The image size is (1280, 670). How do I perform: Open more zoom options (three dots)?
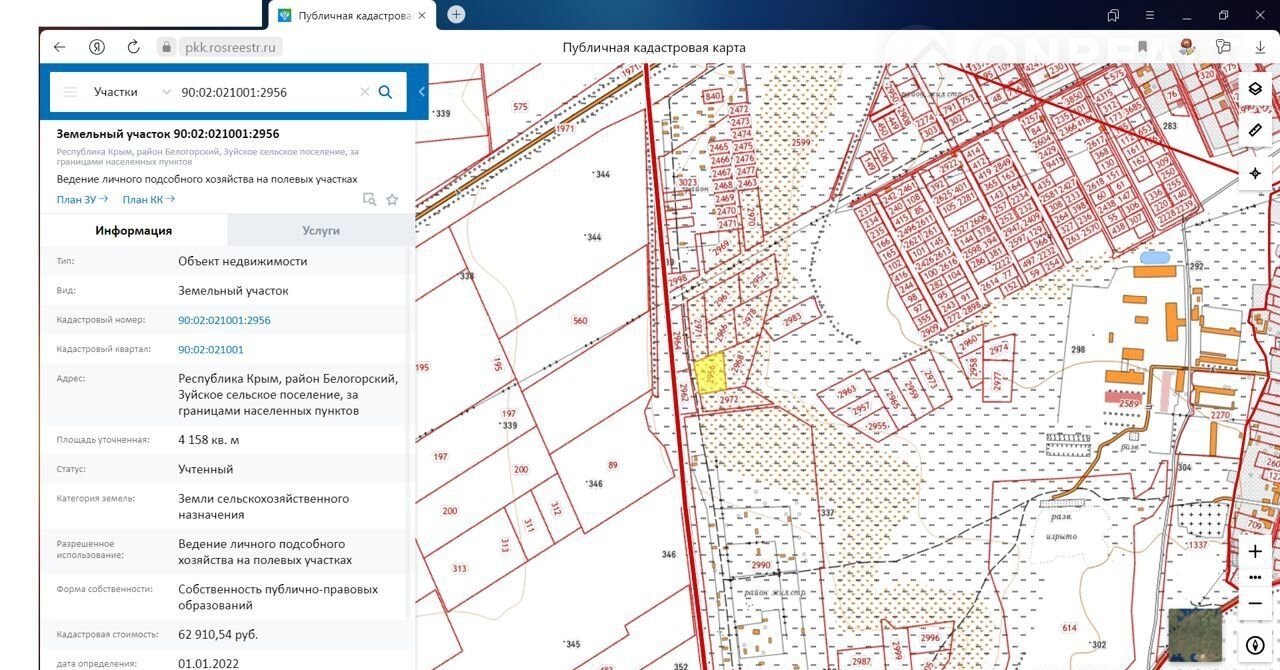tap(1255, 577)
